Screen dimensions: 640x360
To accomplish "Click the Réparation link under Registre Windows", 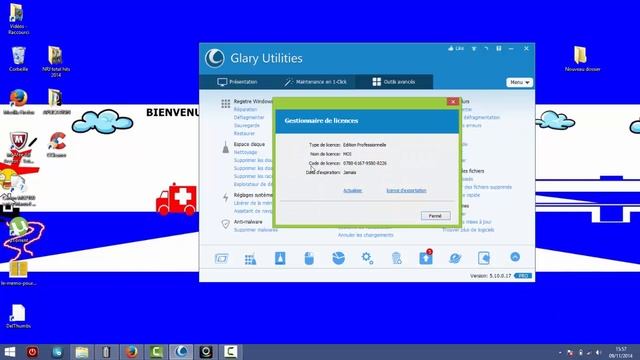I will point(245,109).
